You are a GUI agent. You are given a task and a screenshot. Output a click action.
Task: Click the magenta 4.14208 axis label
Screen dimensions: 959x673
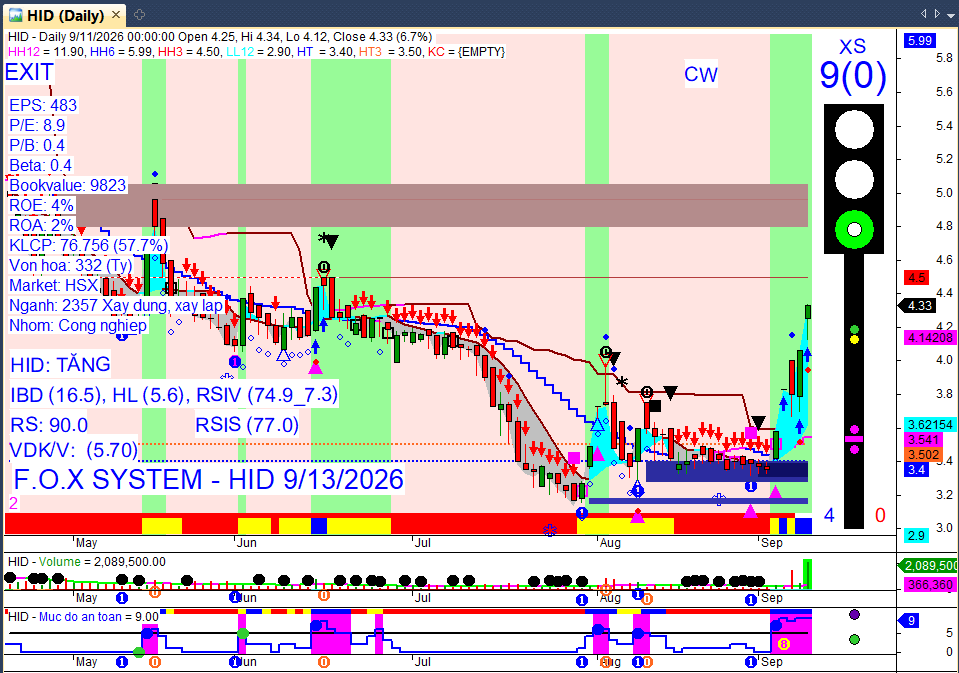pyautogui.click(x=930, y=338)
